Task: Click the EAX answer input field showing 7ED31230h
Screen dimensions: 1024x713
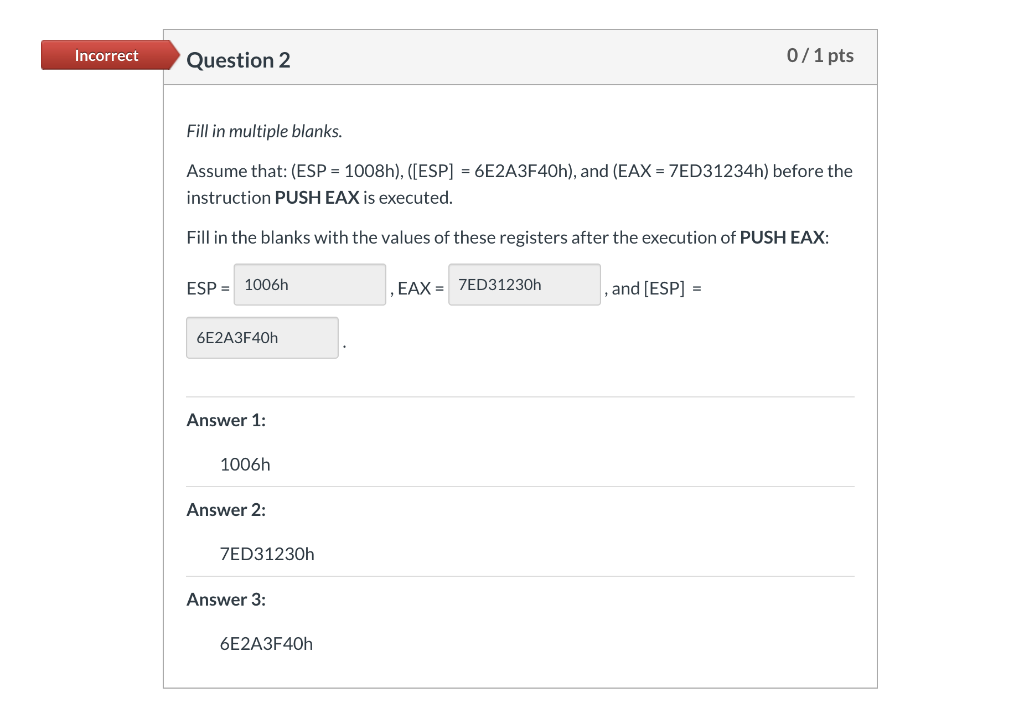Action: [x=523, y=284]
